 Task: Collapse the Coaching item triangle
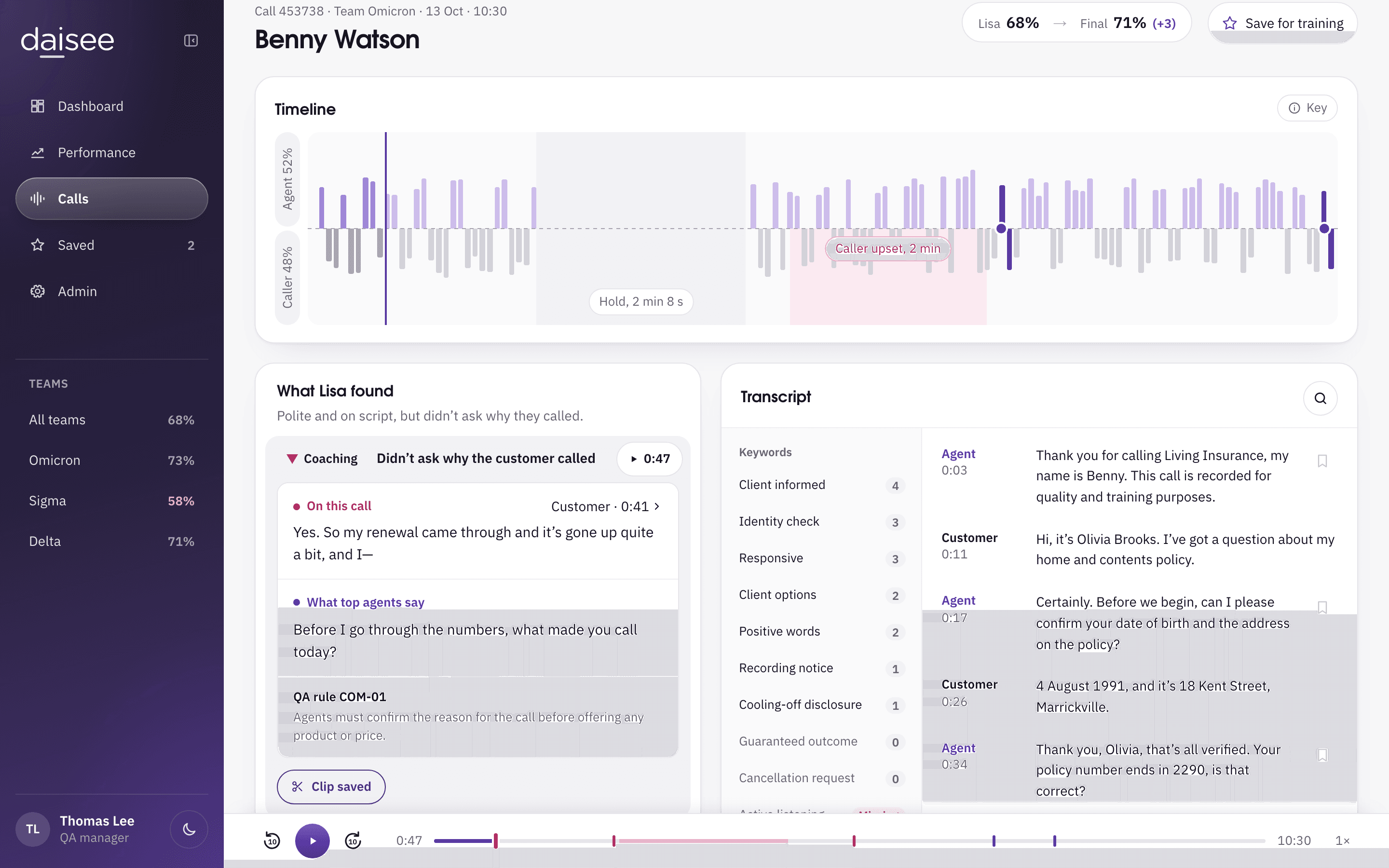click(x=292, y=459)
